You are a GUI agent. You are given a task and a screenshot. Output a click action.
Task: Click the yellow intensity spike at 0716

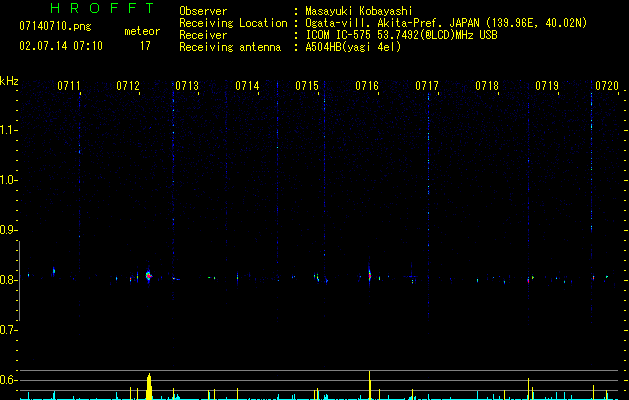point(369,385)
